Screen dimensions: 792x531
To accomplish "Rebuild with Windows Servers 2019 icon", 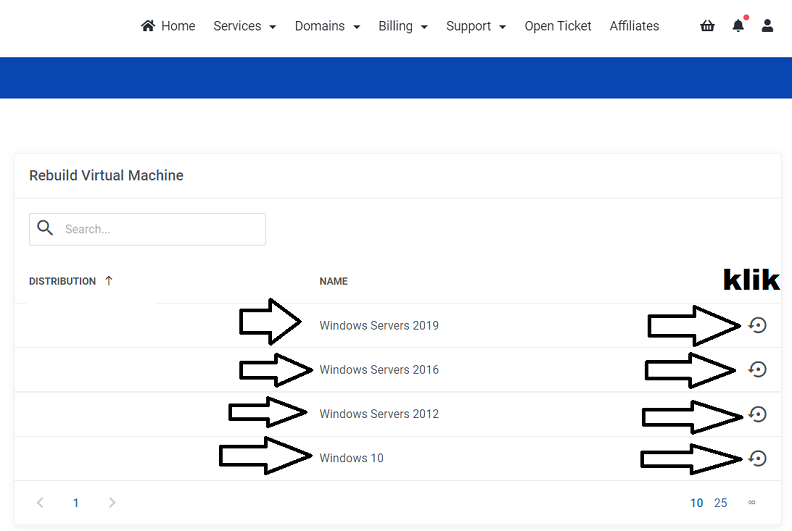I will click(758, 325).
